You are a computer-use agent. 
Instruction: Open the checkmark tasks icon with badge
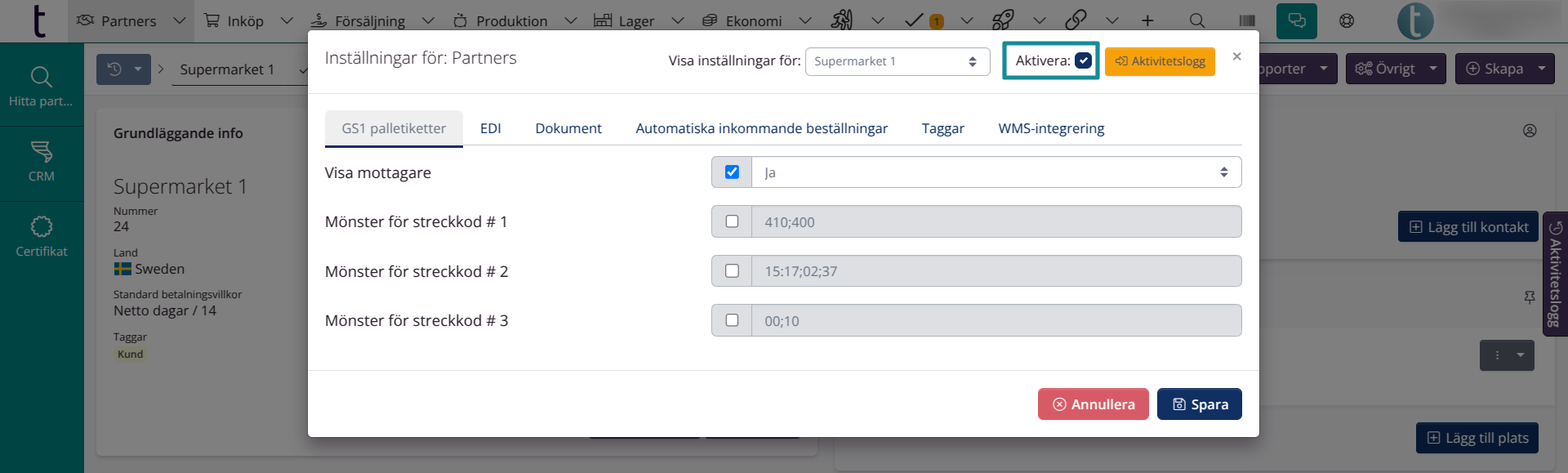(x=924, y=20)
